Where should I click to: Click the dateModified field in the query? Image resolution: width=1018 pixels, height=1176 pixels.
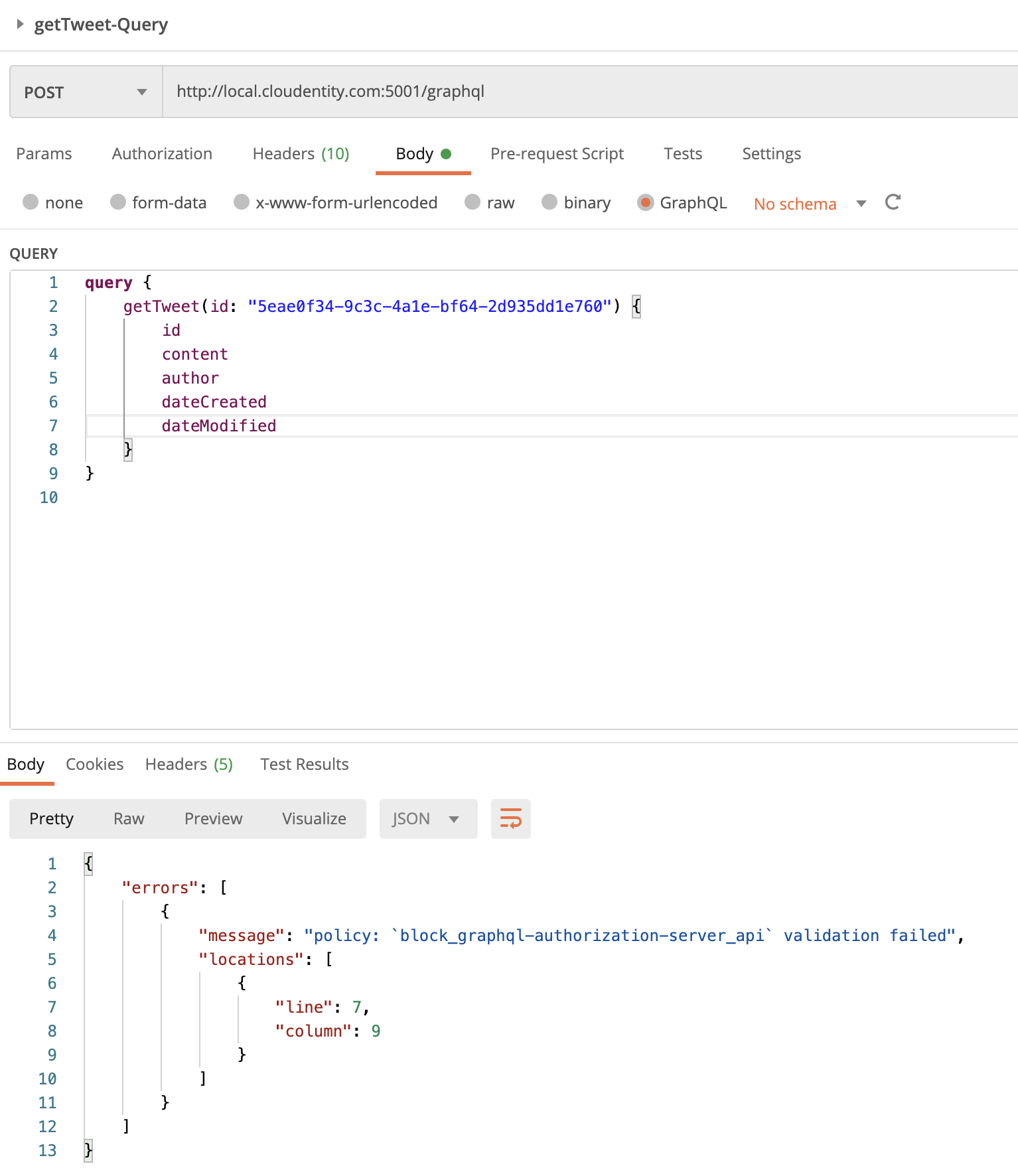coord(219,426)
